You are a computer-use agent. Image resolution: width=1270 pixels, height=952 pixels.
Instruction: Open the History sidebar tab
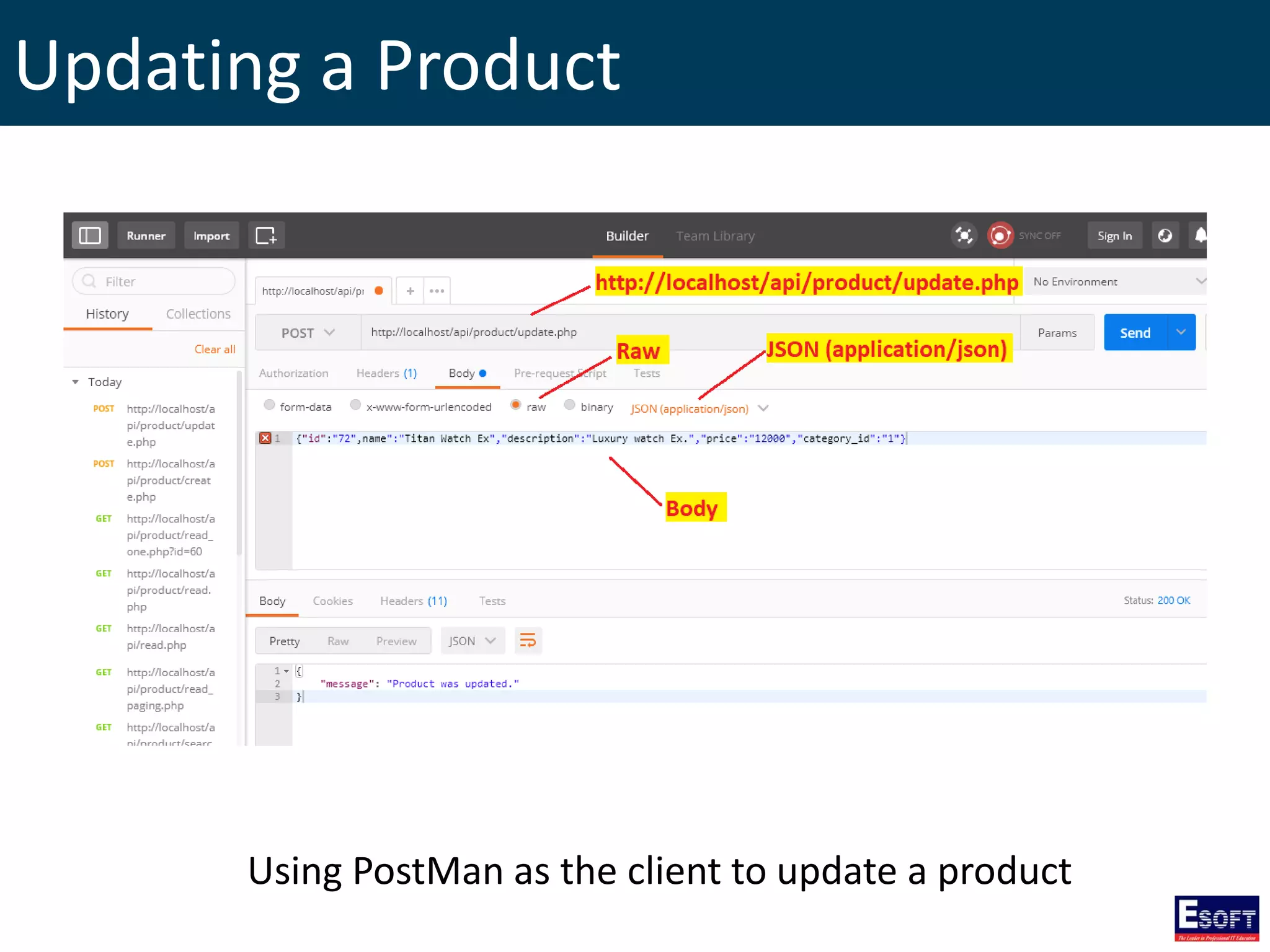[x=107, y=314]
